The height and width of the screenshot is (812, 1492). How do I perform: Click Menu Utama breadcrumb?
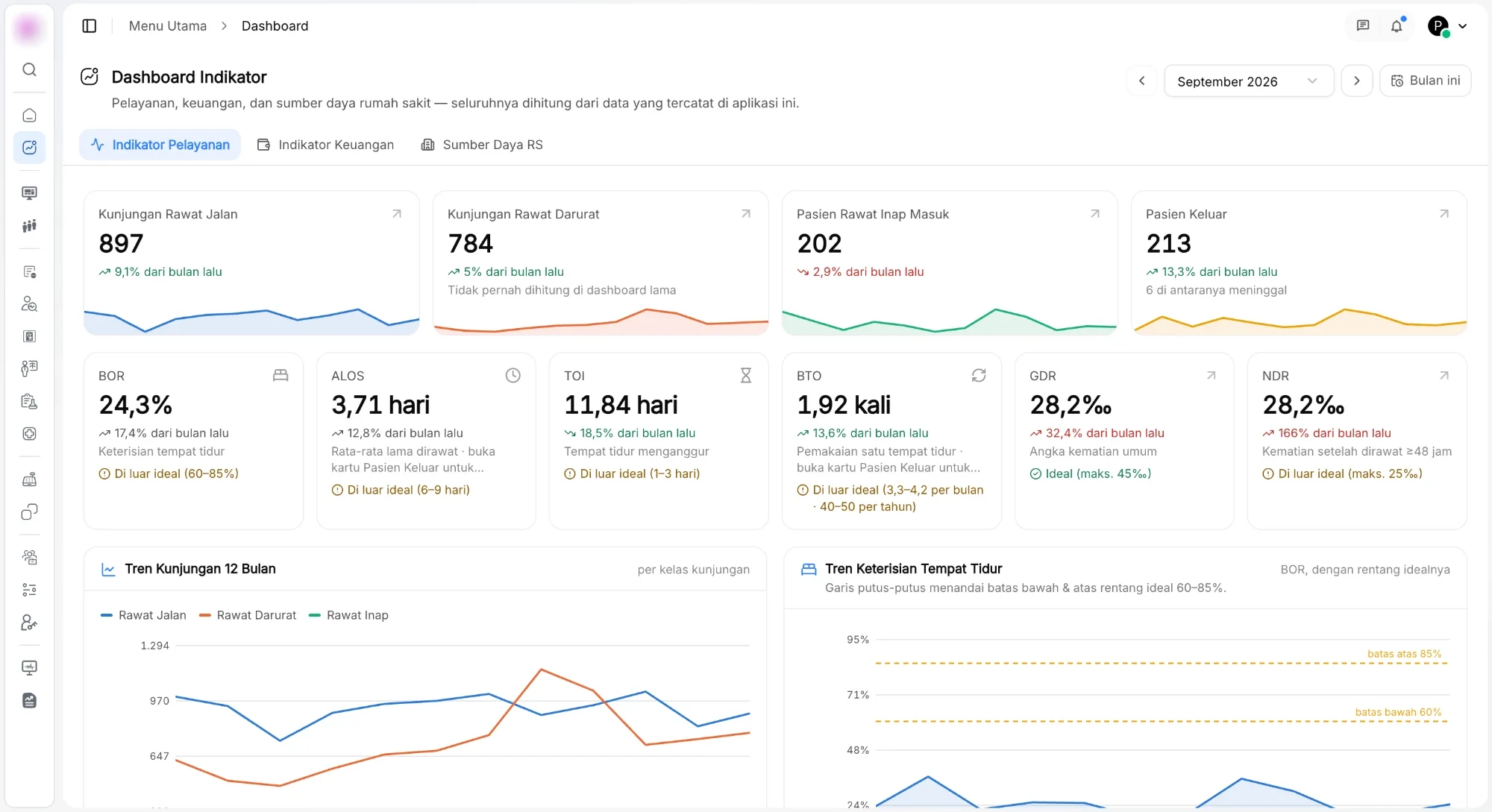click(168, 26)
